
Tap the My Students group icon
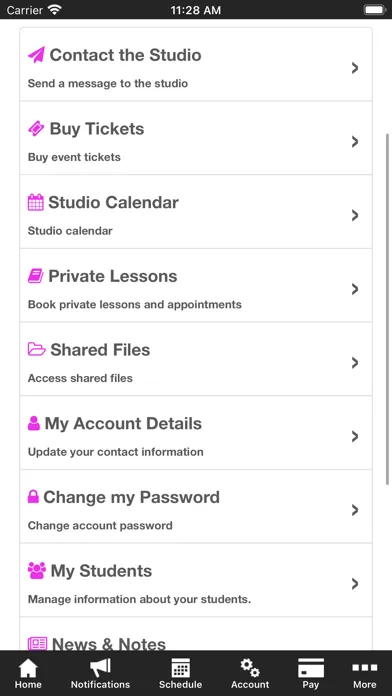coord(37,570)
